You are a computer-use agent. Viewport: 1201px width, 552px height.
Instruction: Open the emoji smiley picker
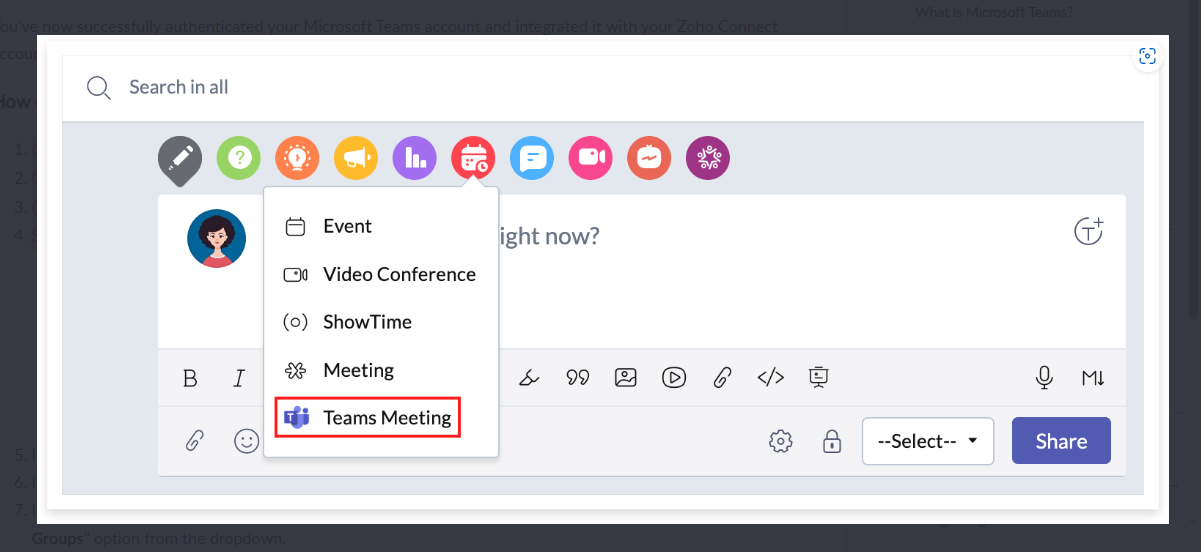click(247, 441)
